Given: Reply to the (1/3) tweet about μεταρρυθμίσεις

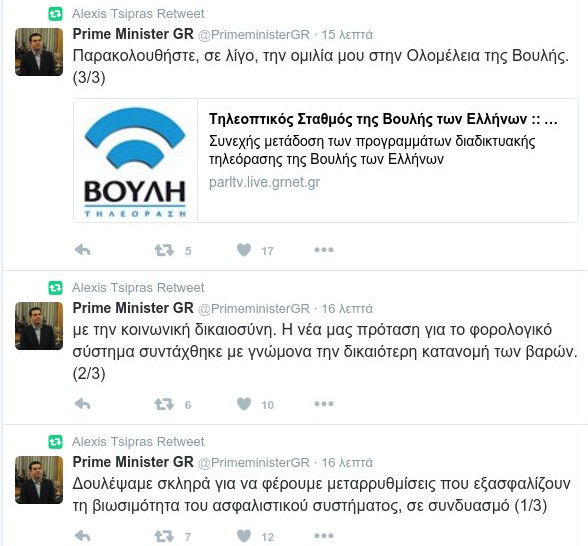Looking at the screenshot, I should [x=82, y=536].
